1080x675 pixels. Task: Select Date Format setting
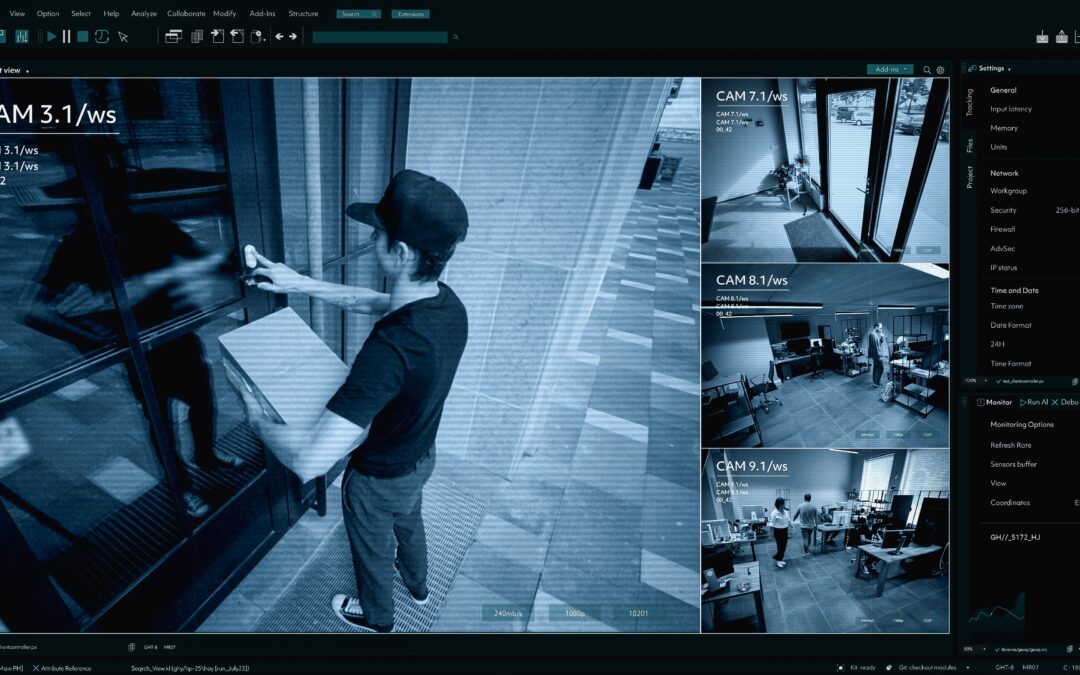point(1010,325)
